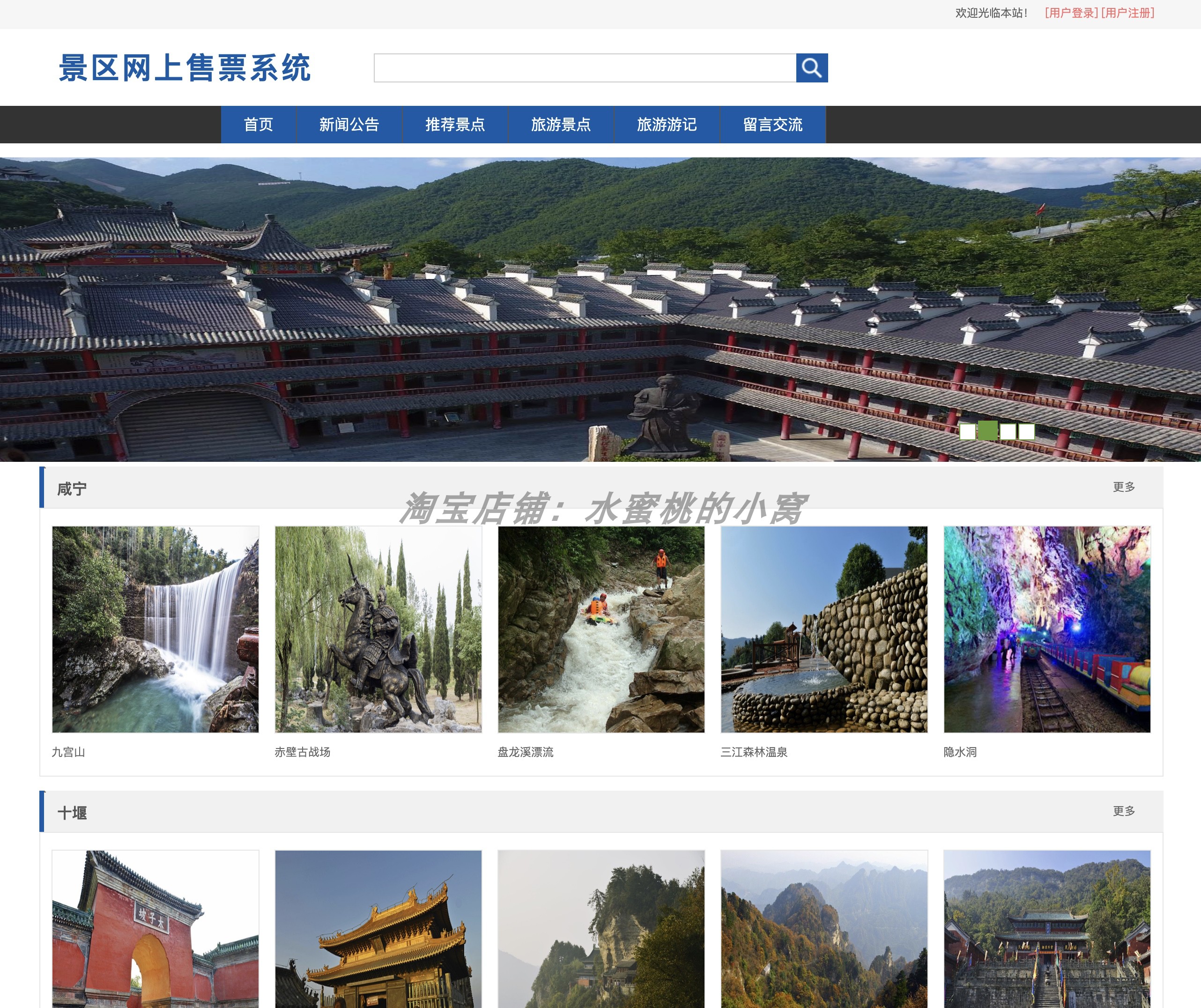1201x1008 pixels.
Task: Open the 用户登录 link
Action: click(x=1071, y=13)
